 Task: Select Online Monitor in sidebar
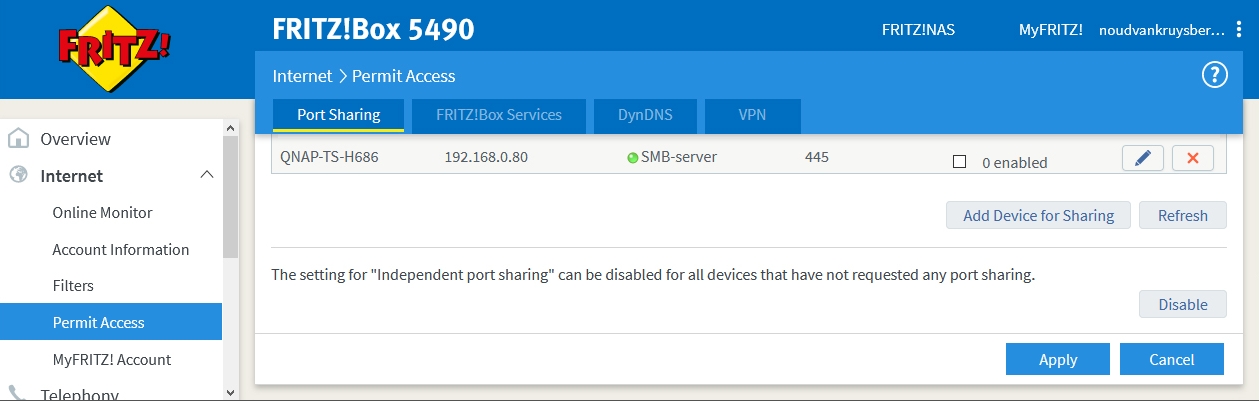[102, 213]
